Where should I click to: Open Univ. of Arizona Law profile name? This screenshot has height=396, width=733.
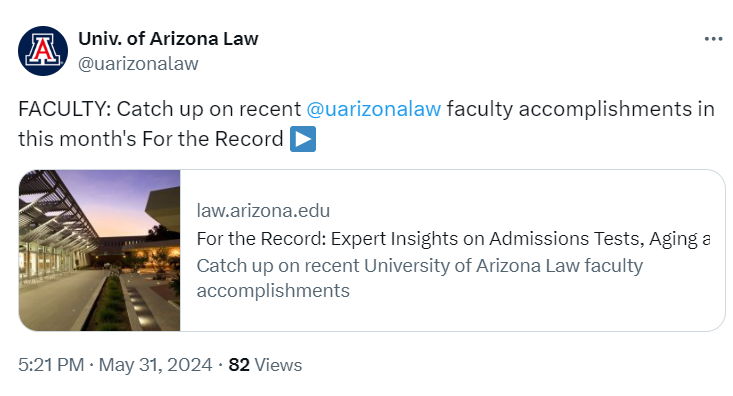(168, 39)
